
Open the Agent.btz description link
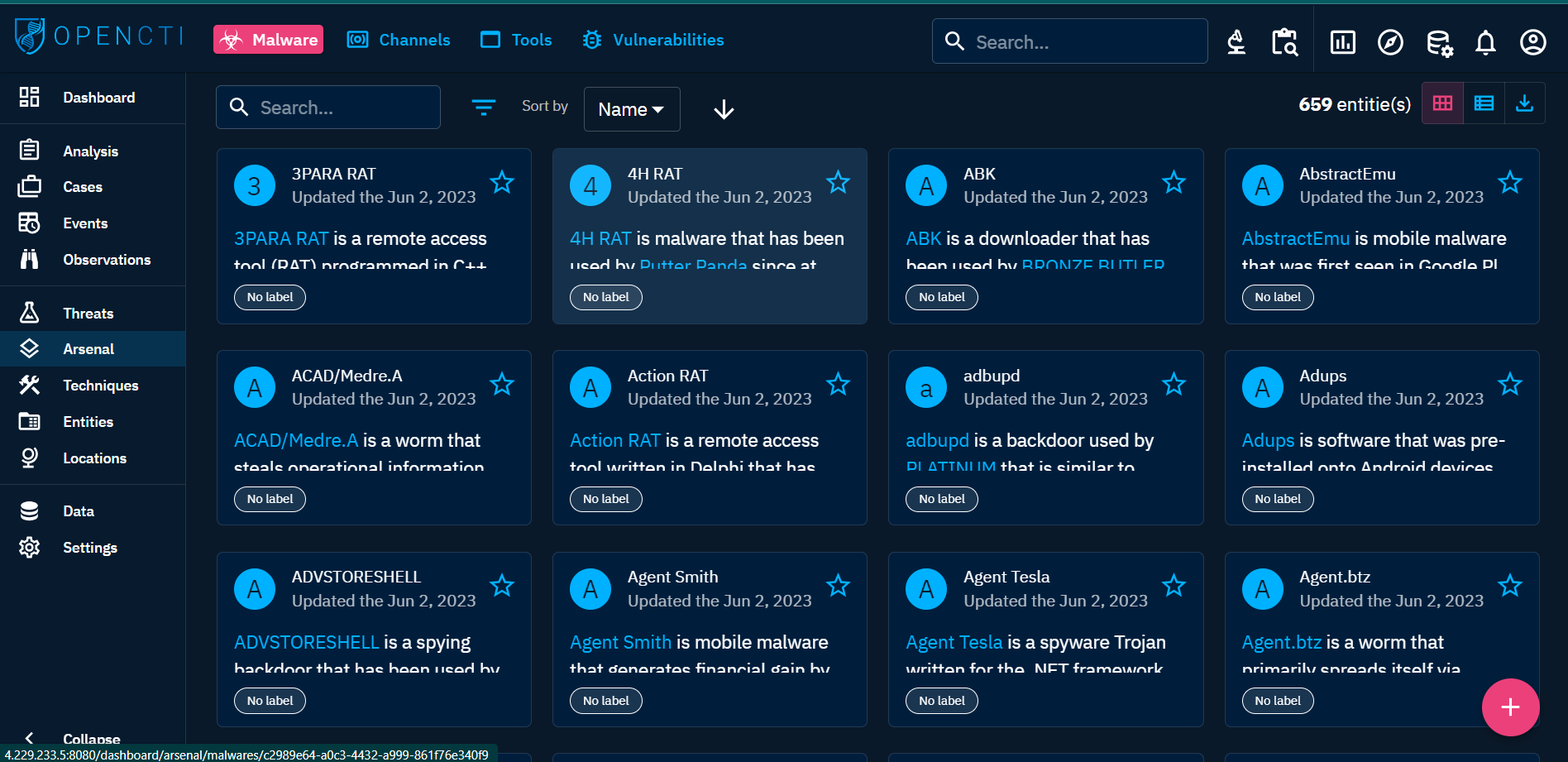click(x=1281, y=642)
